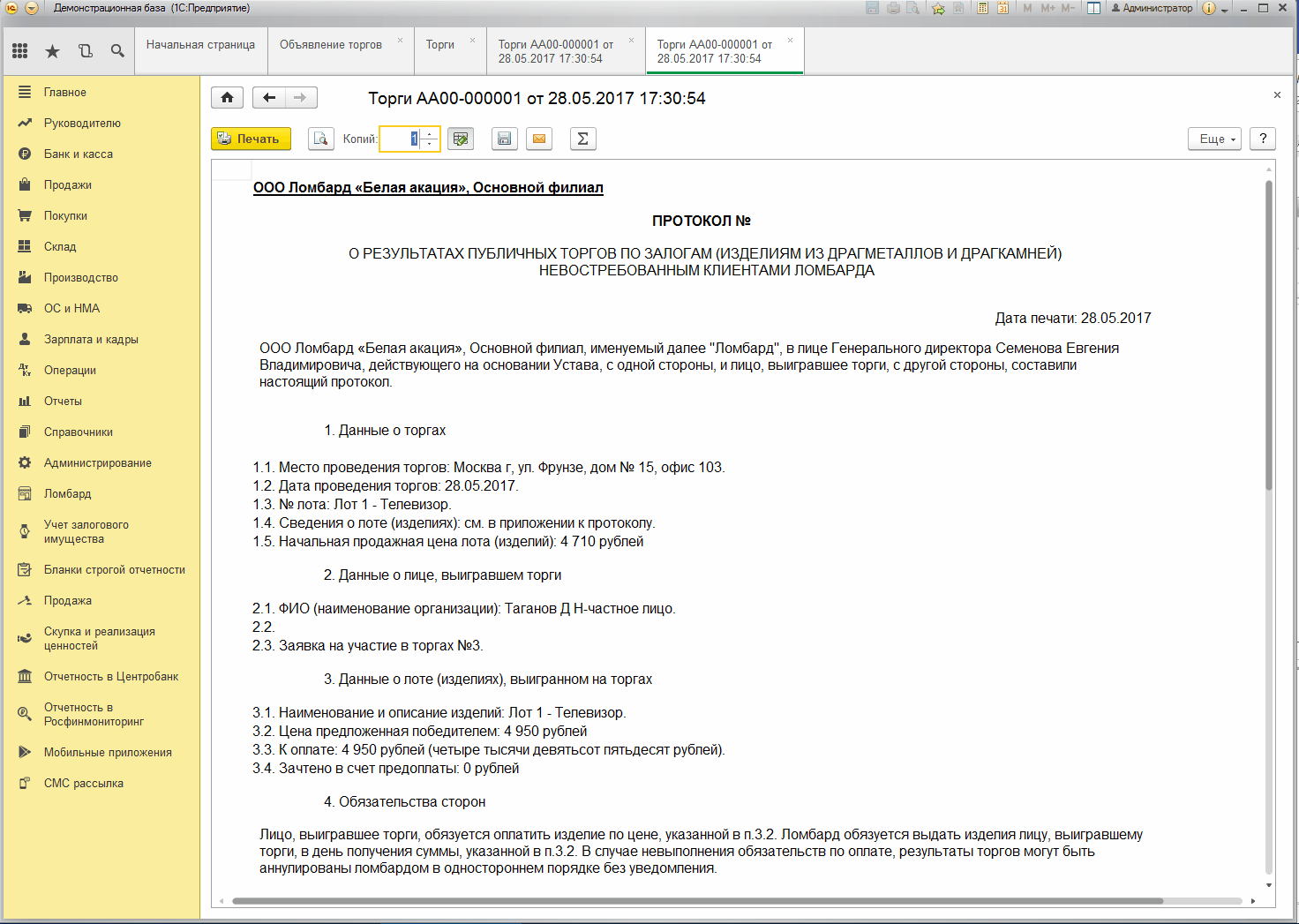Click the Search magnifier icon
Viewport: 1299px width, 924px height.
pyautogui.click(x=117, y=51)
